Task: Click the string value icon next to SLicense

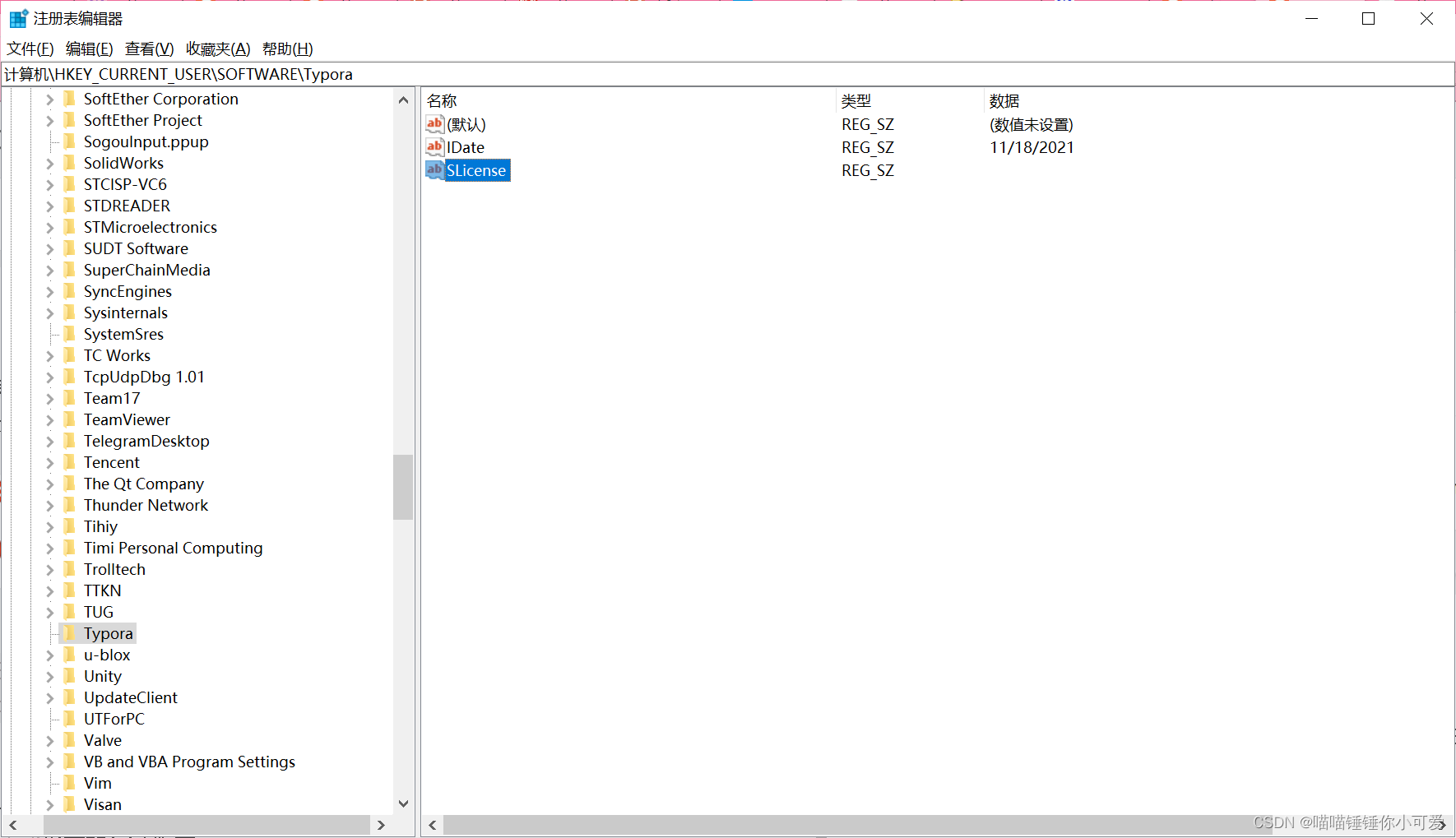Action: click(434, 169)
